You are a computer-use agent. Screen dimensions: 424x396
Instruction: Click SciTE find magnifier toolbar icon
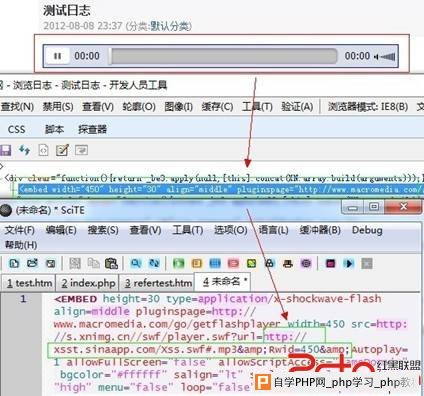(136, 264)
